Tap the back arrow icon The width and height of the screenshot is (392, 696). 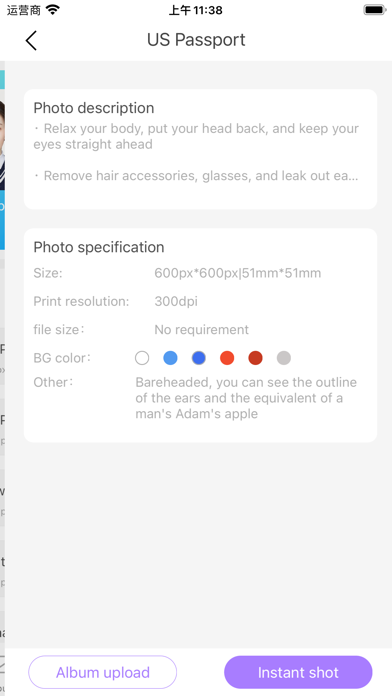coord(31,40)
